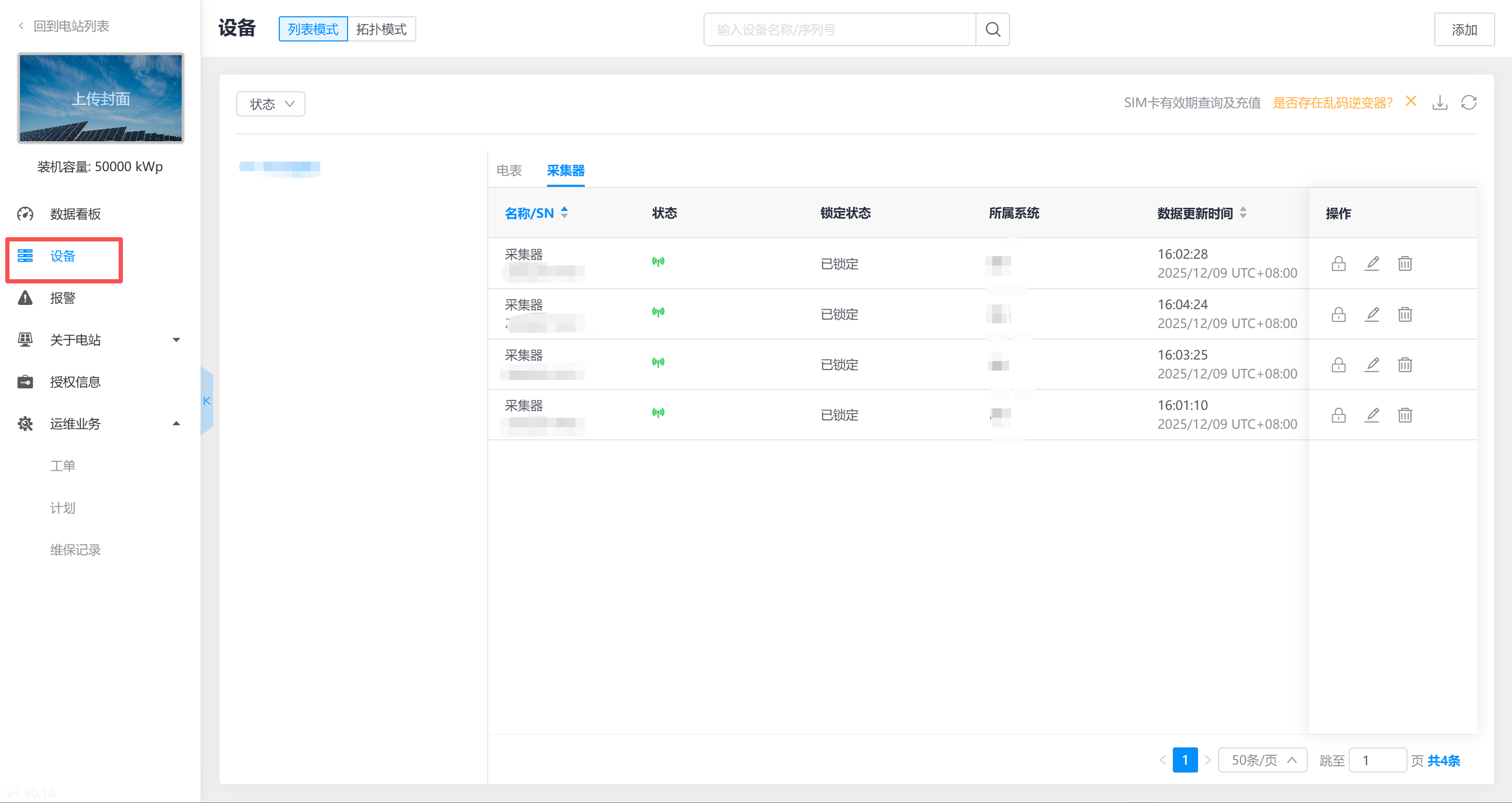Screen dimensions: 1512x803
Task: Dismiss the garbled inverter notice
Action: tap(1411, 101)
